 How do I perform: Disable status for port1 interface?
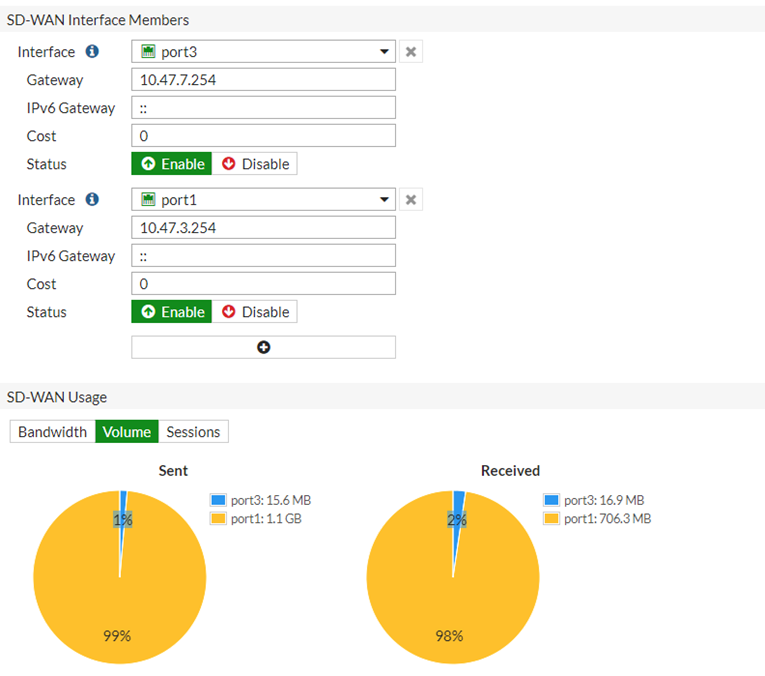pyautogui.click(x=254, y=312)
